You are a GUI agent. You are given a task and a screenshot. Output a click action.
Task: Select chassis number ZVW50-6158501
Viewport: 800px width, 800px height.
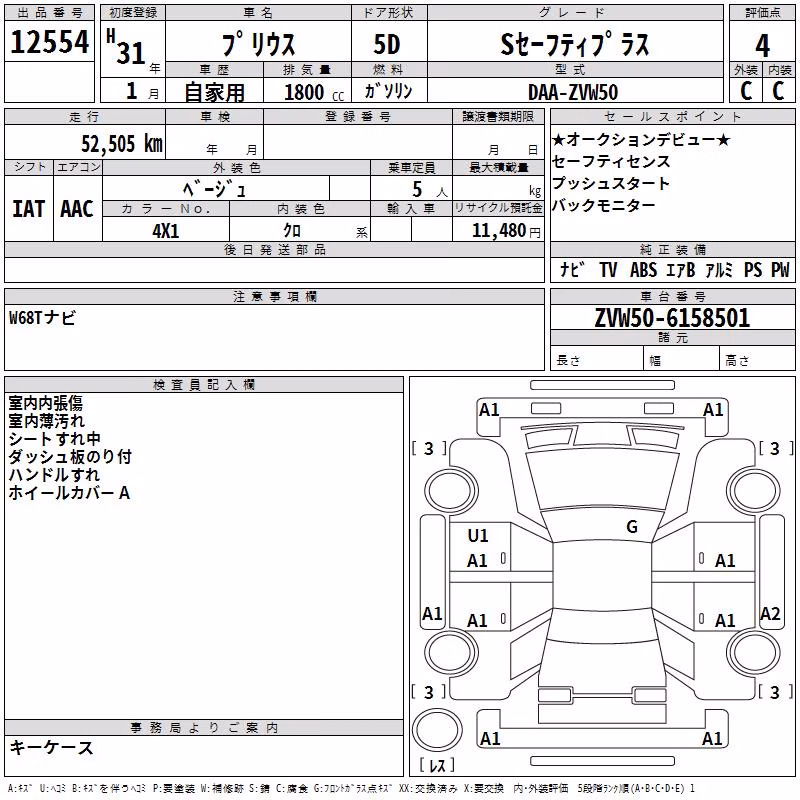(672, 318)
